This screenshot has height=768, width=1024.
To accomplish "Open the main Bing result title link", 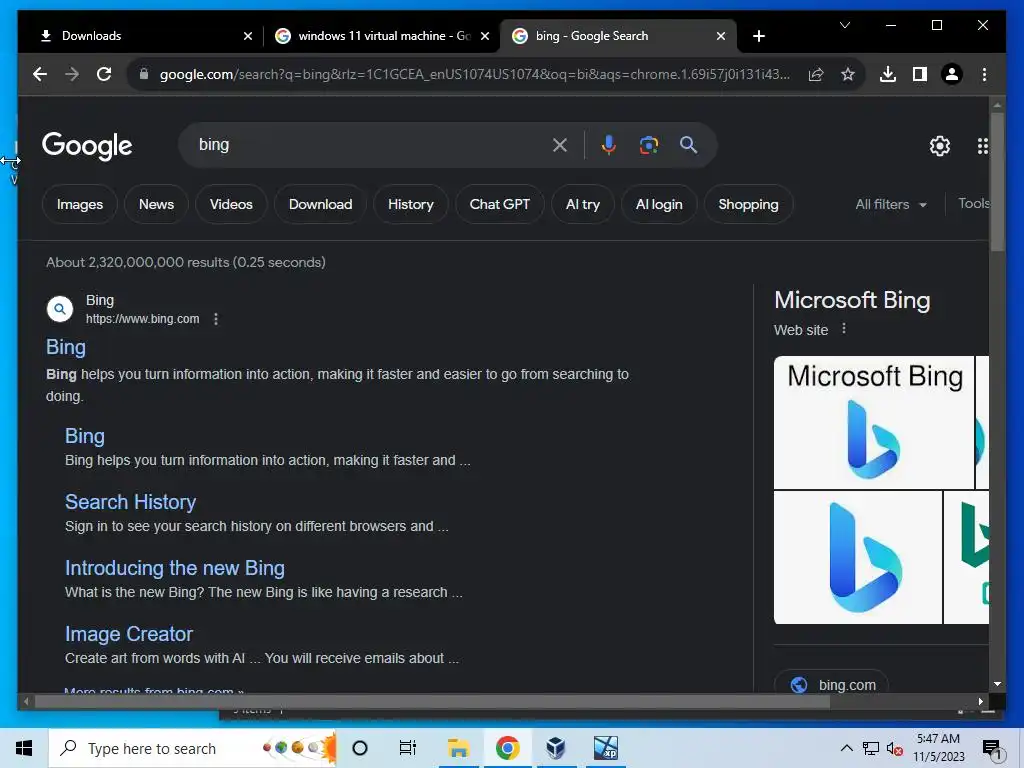I will 66,347.
